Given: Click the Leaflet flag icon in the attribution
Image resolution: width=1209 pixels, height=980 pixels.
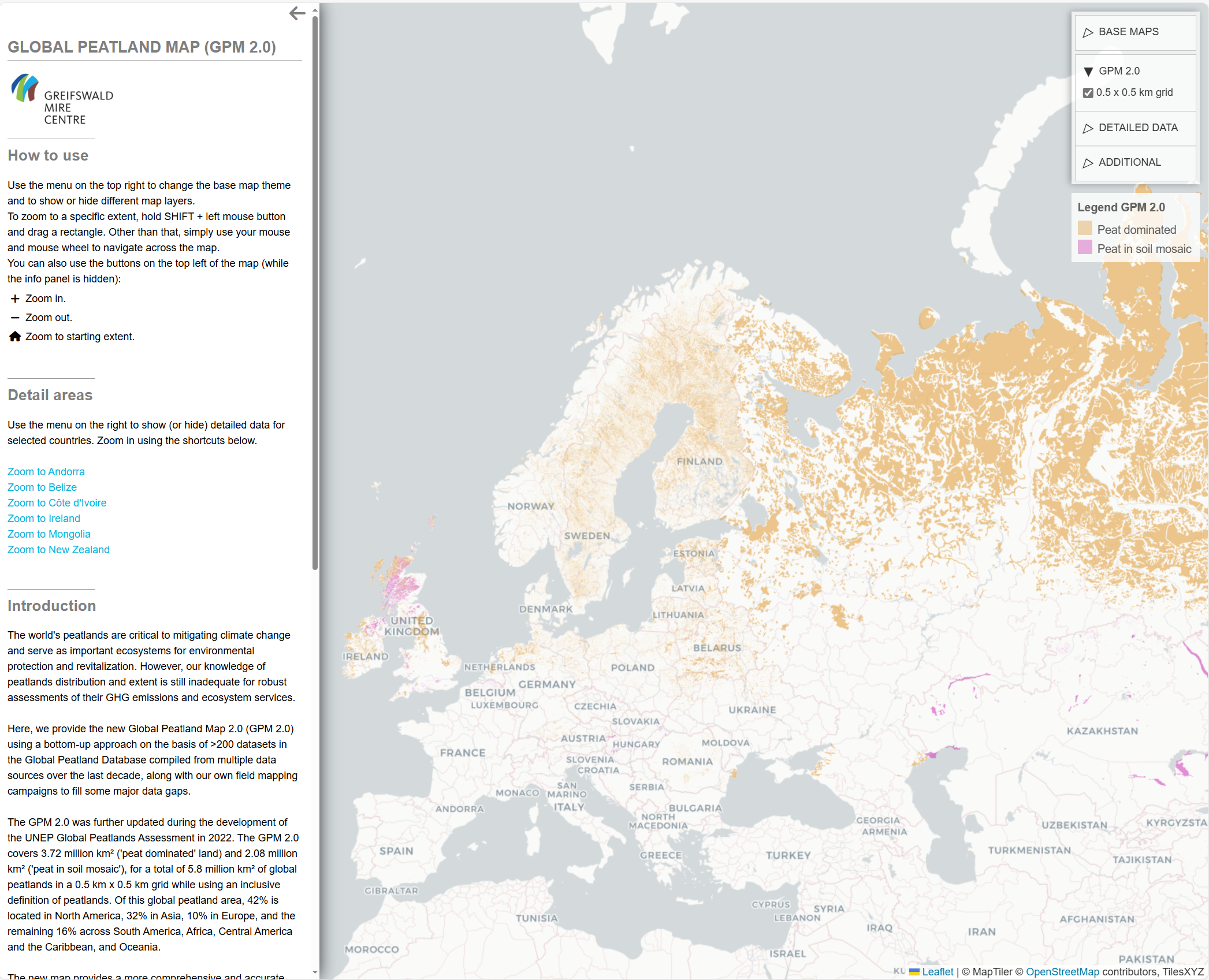Looking at the screenshot, I should tap(914, 971).
